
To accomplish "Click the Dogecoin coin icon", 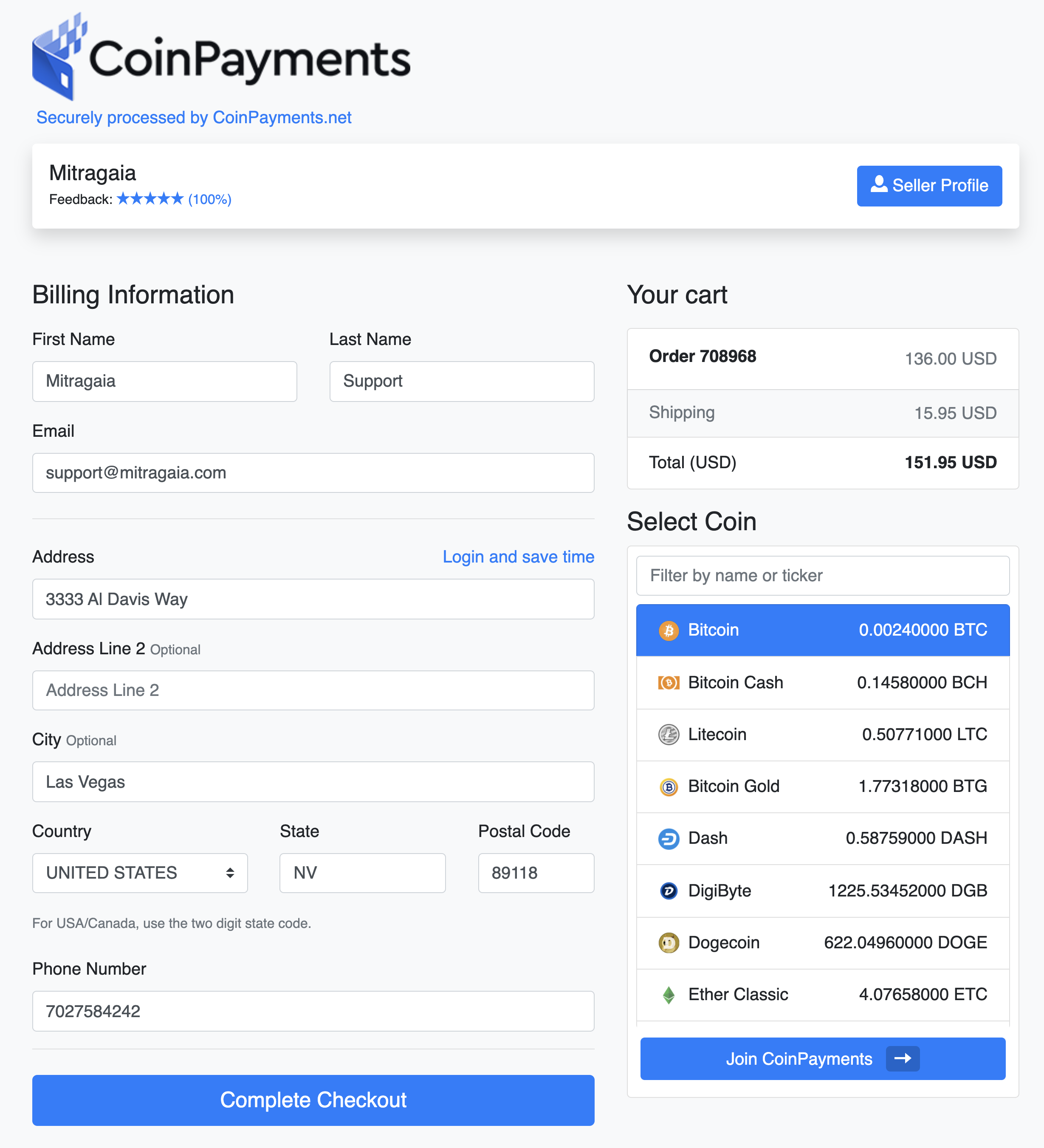I will (668, 942).
